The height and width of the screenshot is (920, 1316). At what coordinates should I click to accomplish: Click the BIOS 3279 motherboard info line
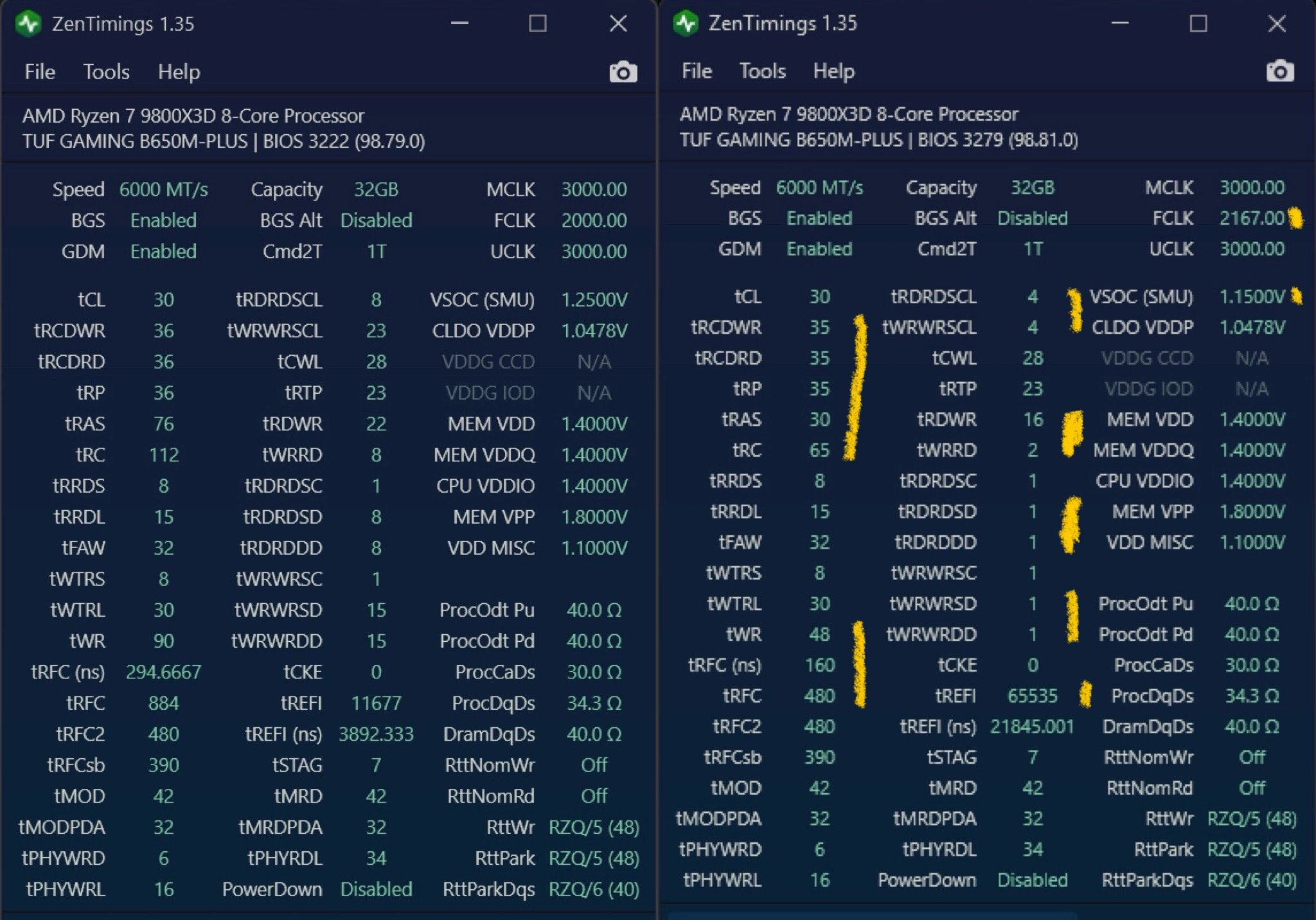(878, 140)
